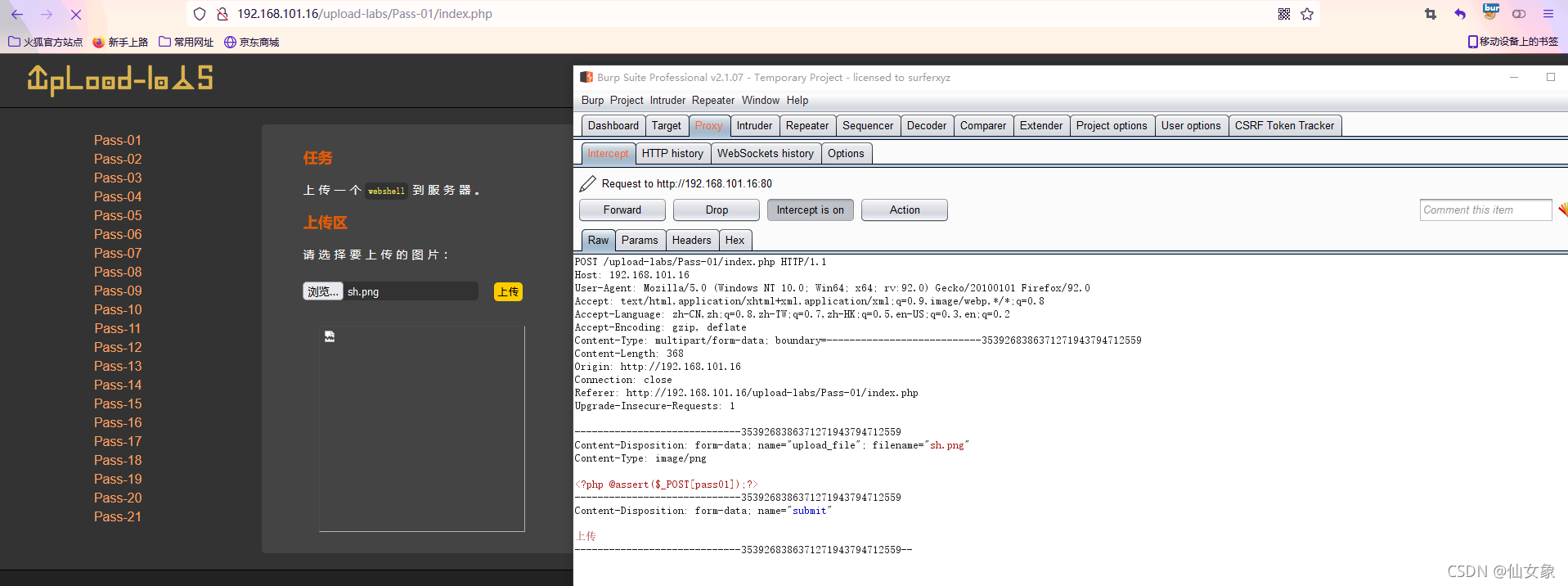The image size is (1568, 586).
Task: Click the broken image icon in preview
Action: tap(330, 336)
